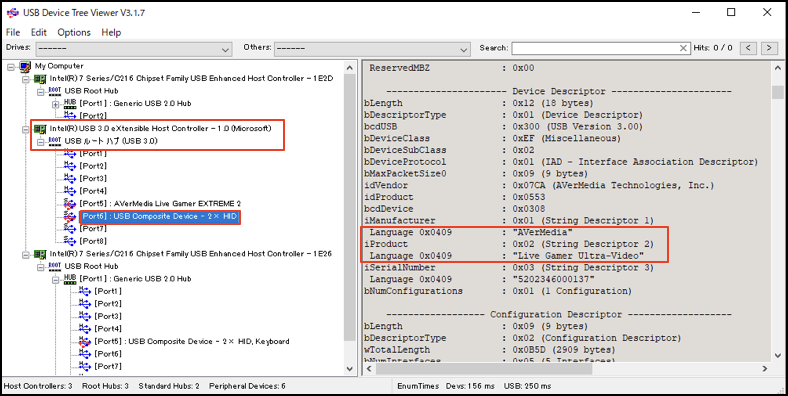
Task: Select Port4 inside 1E26 Generic USB 2.0 Hub
Action: pyautogui.click(x=108, y=329)
